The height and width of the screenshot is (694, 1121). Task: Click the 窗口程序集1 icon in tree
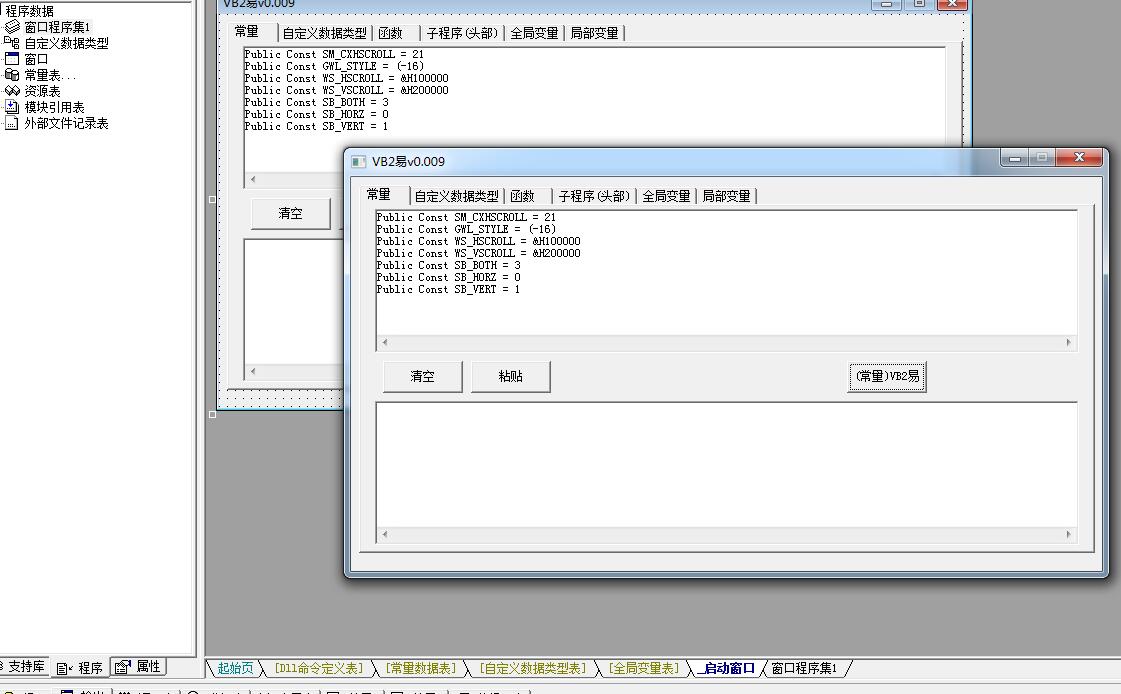coord(12,27)
